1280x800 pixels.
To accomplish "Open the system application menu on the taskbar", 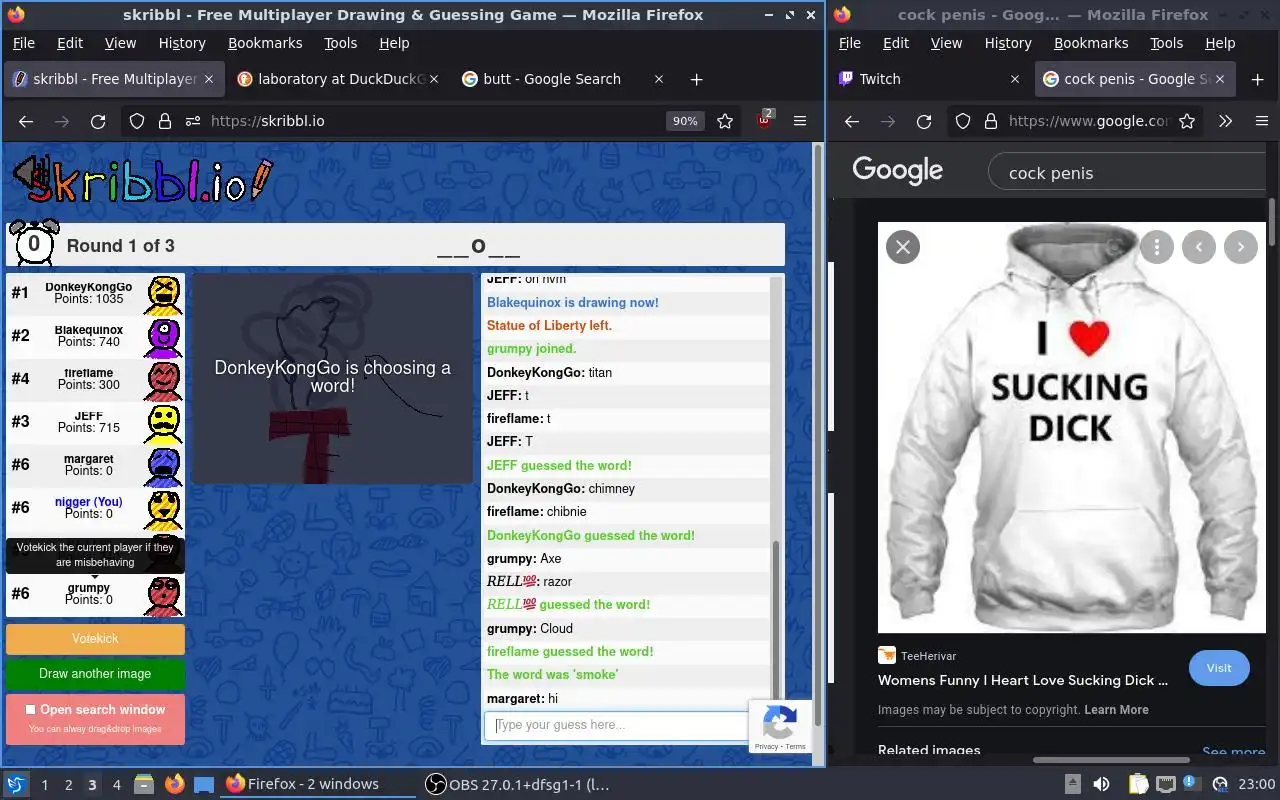I will tap(16, 784).
